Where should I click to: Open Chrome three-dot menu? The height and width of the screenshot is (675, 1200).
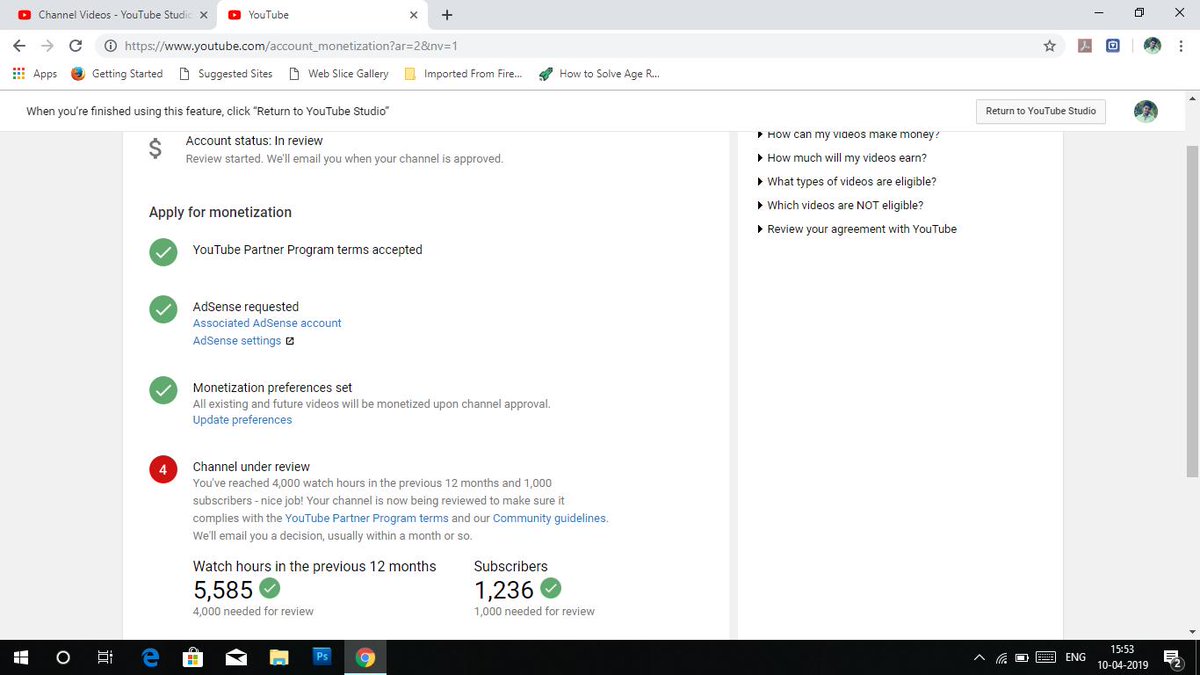point(1183,45)
